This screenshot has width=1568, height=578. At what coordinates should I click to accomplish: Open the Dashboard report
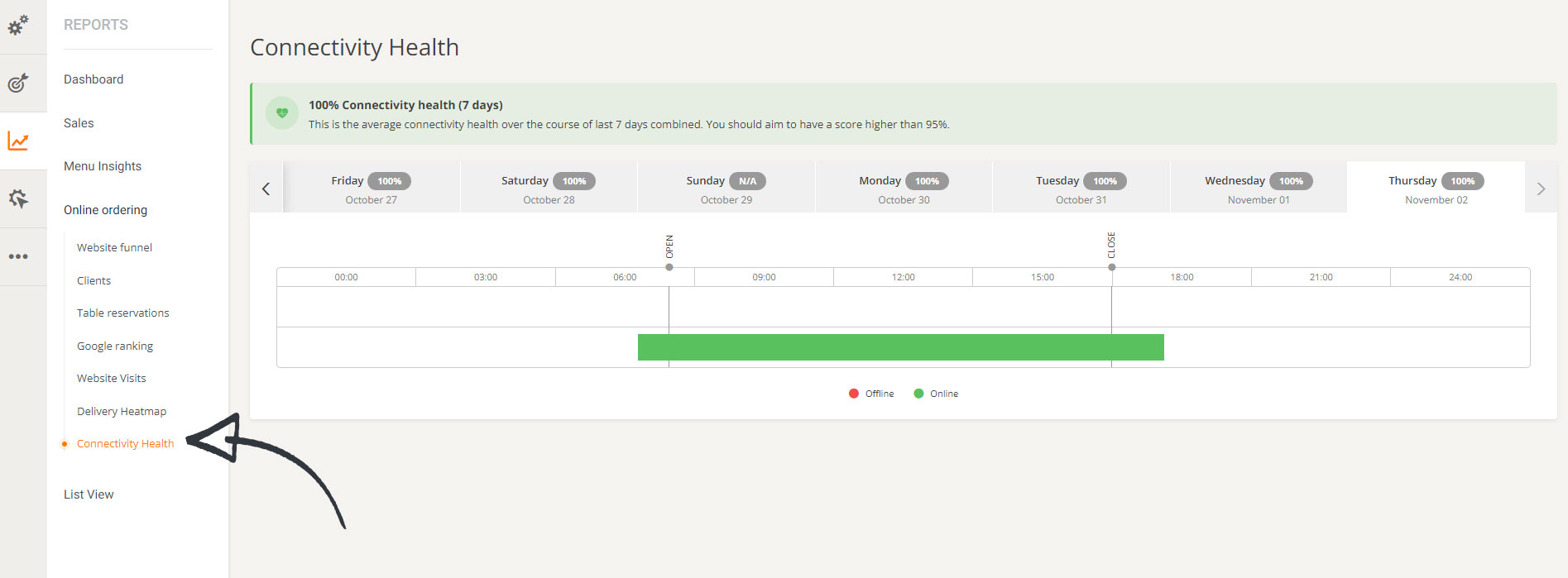click(x=94, y=79)
